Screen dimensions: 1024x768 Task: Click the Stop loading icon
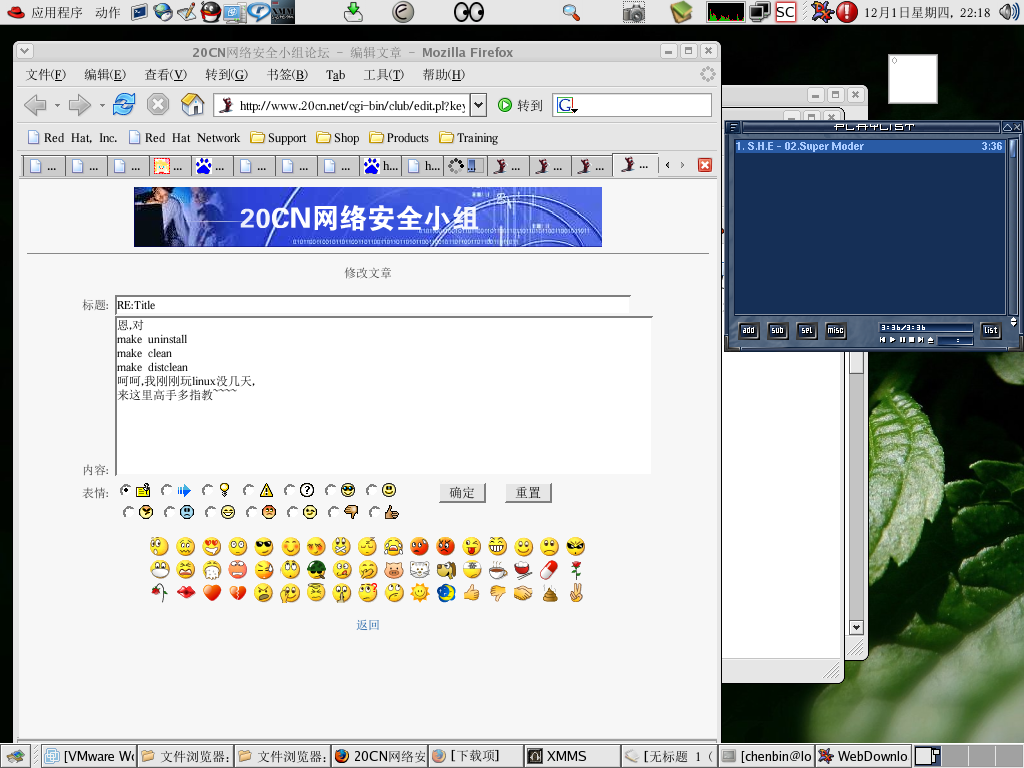[x=157, y=104]
